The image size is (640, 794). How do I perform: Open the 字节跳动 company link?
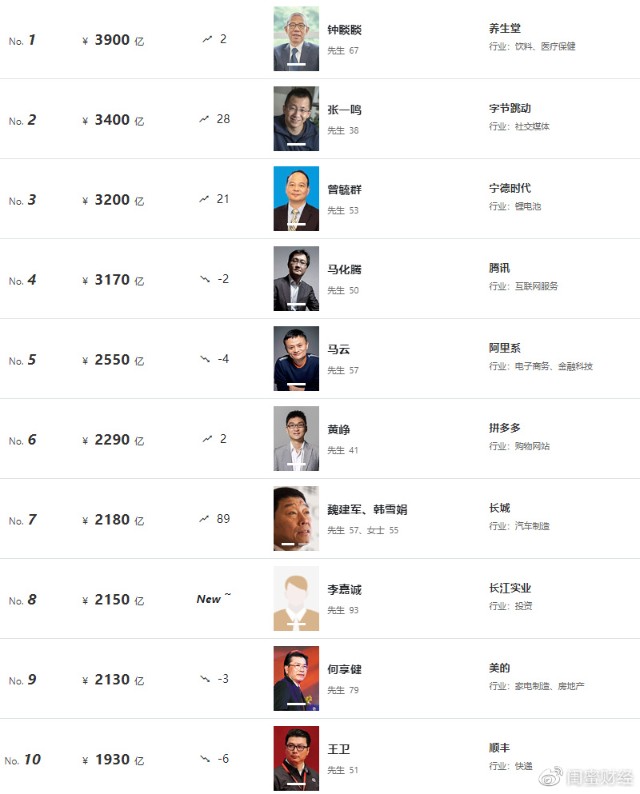tap(510, 108)
